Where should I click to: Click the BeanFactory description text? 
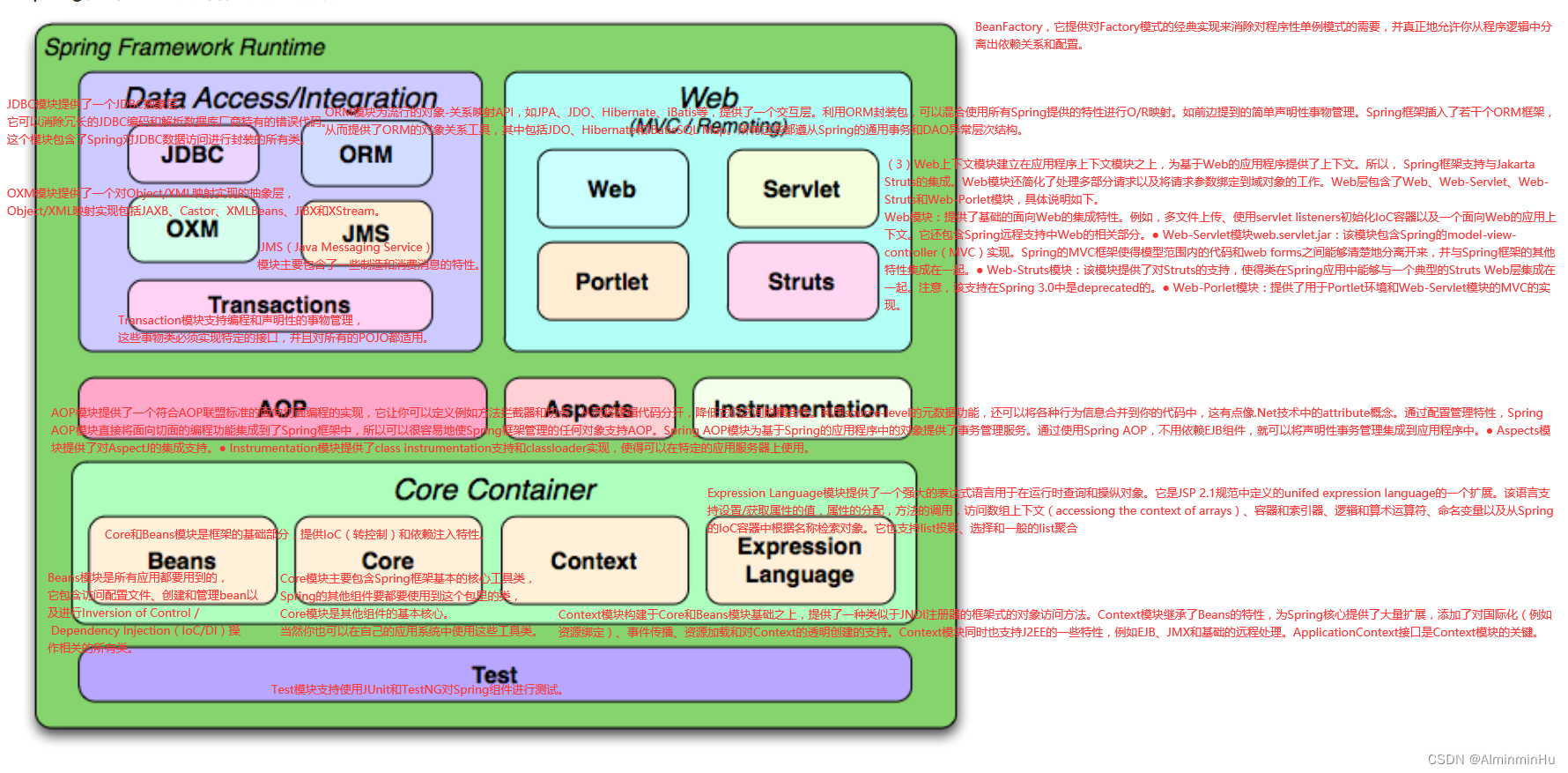pos(1263,35)
